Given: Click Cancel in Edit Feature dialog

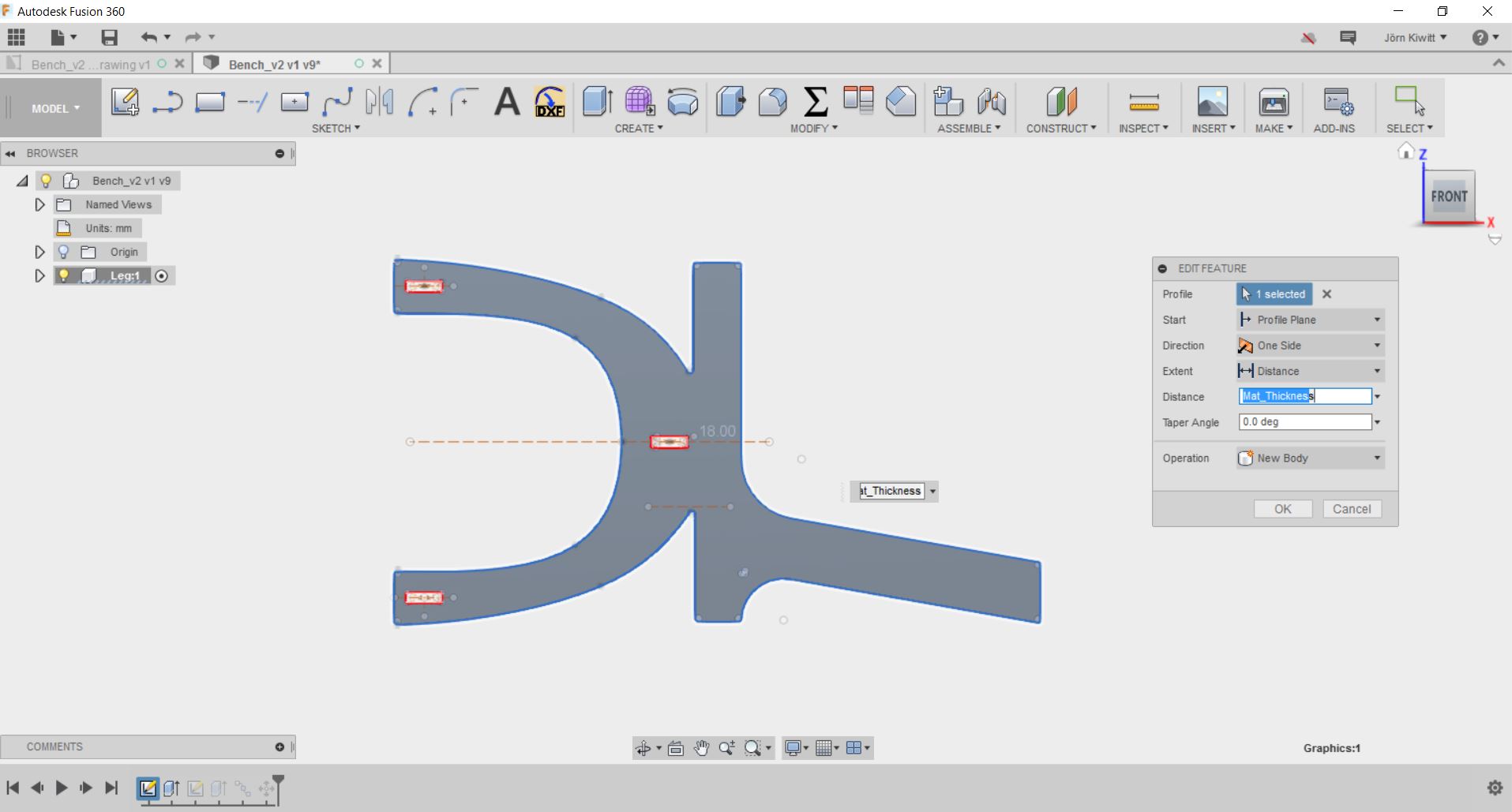Looking at the screenshot, I should click(x=1351, y=509).
